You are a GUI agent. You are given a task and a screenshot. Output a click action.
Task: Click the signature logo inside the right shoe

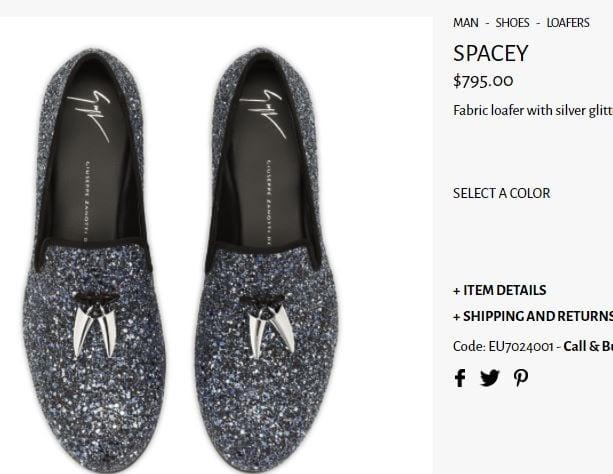(x=261, y=112)
